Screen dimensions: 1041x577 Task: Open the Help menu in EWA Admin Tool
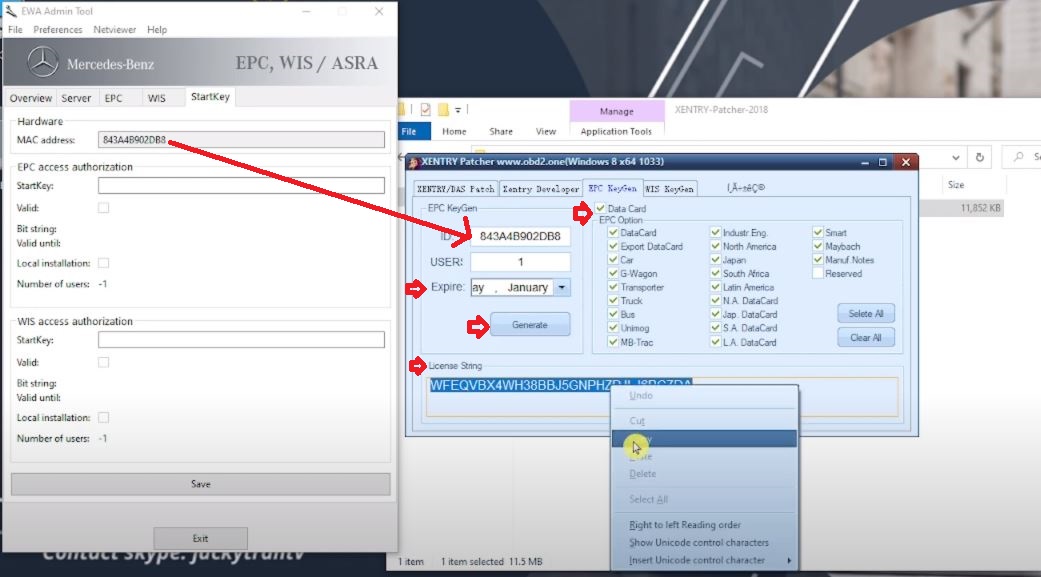(x=157, y=30)
